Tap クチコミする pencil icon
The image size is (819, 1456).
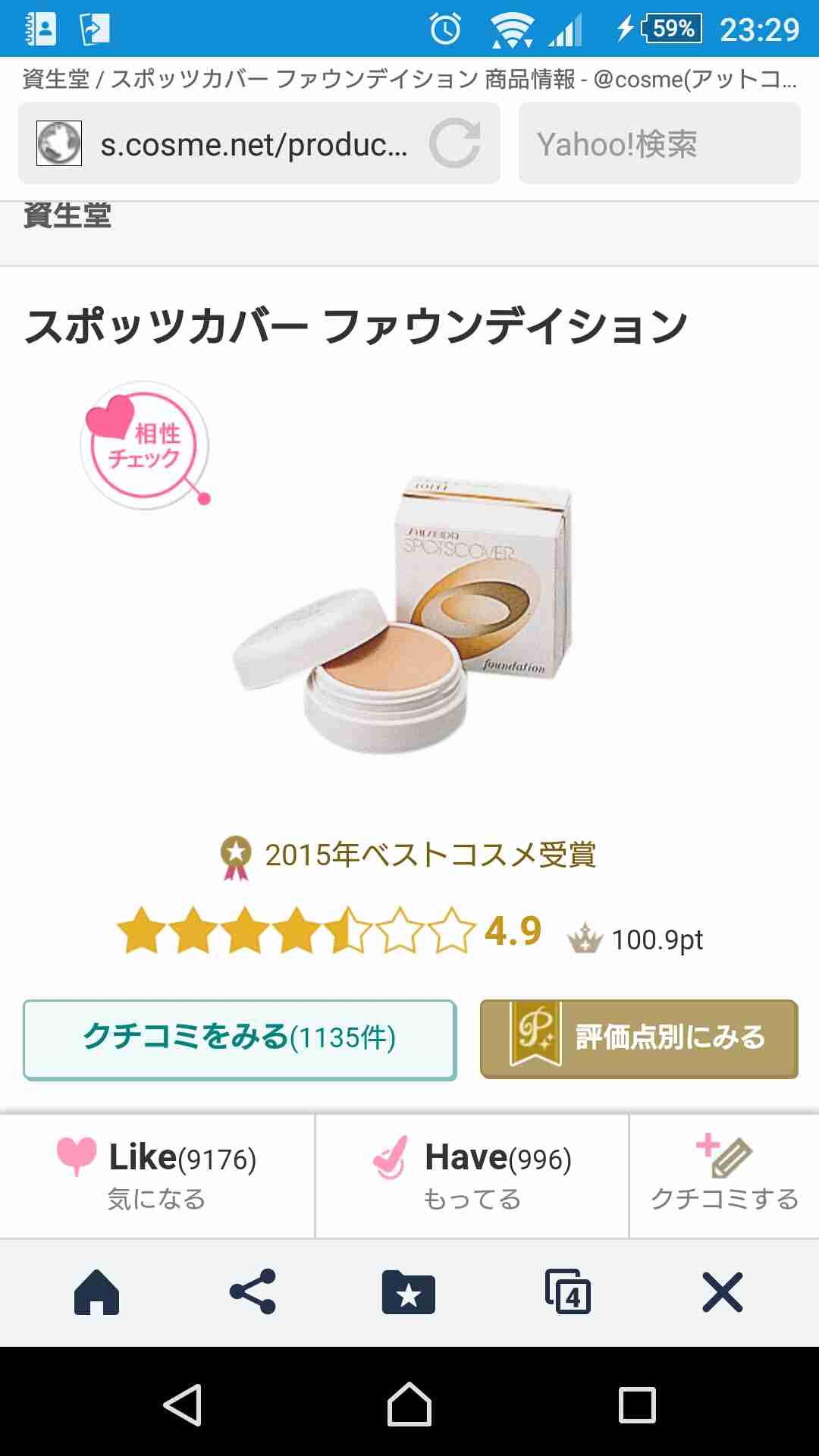pyautogui.click(x=724, y=1176)
